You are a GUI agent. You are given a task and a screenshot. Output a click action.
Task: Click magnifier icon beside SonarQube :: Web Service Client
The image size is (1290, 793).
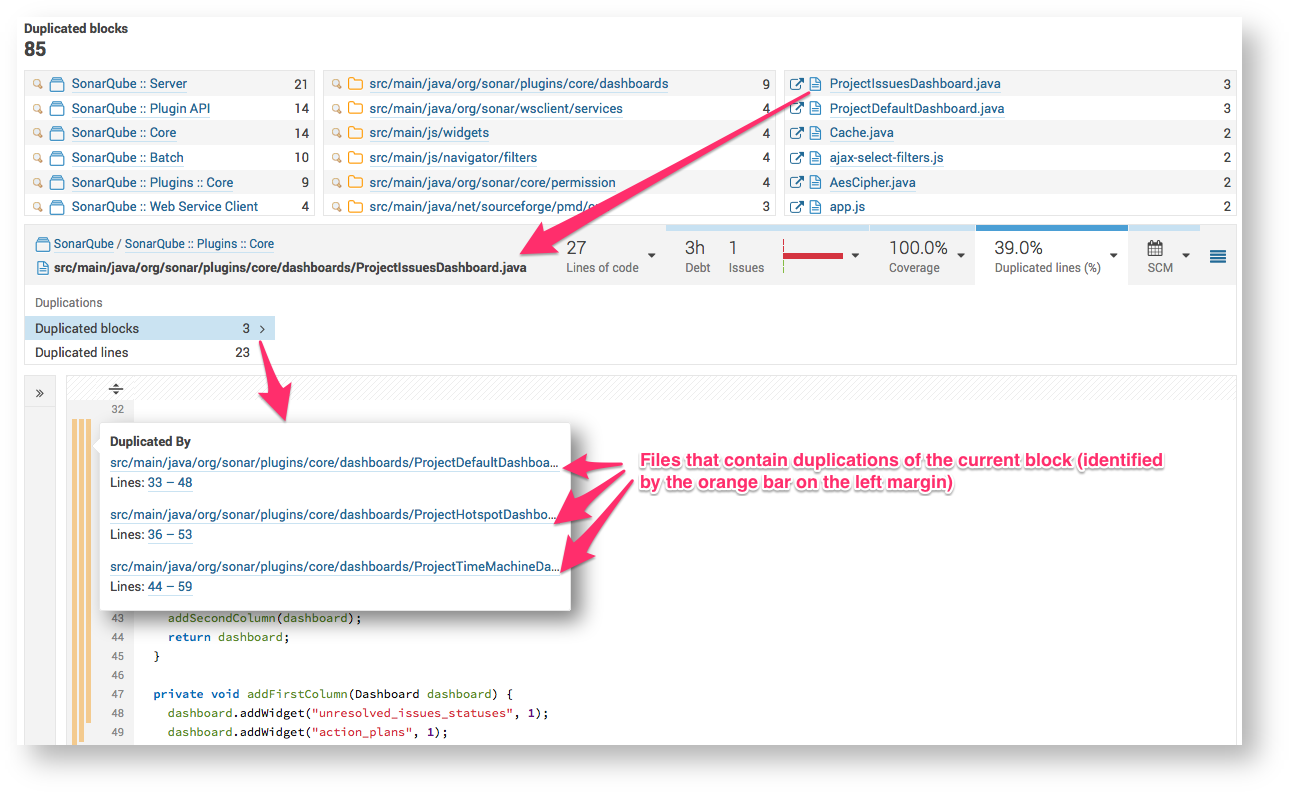tap(38, 207)
